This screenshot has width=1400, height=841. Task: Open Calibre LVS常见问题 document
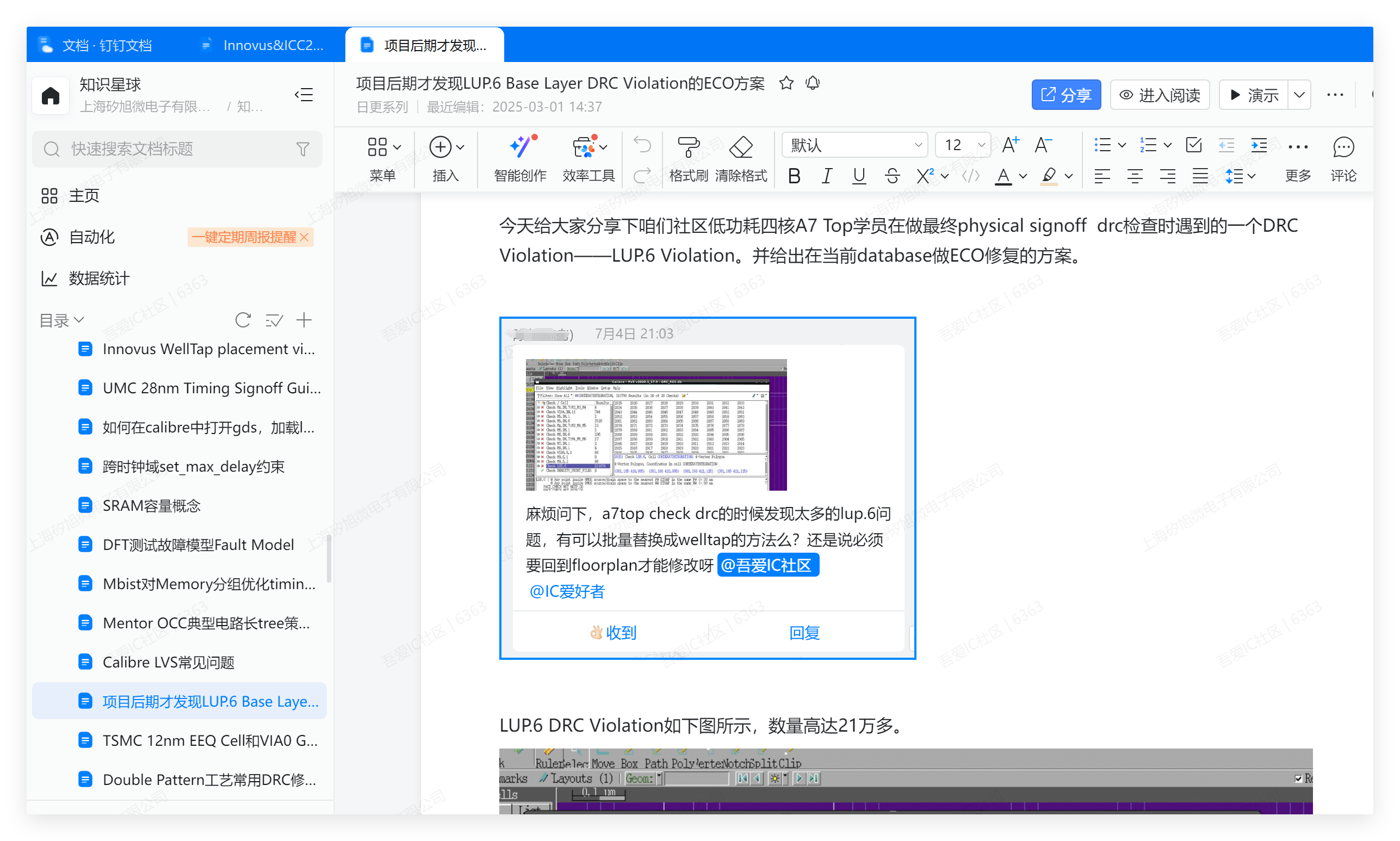coord(168,662)
